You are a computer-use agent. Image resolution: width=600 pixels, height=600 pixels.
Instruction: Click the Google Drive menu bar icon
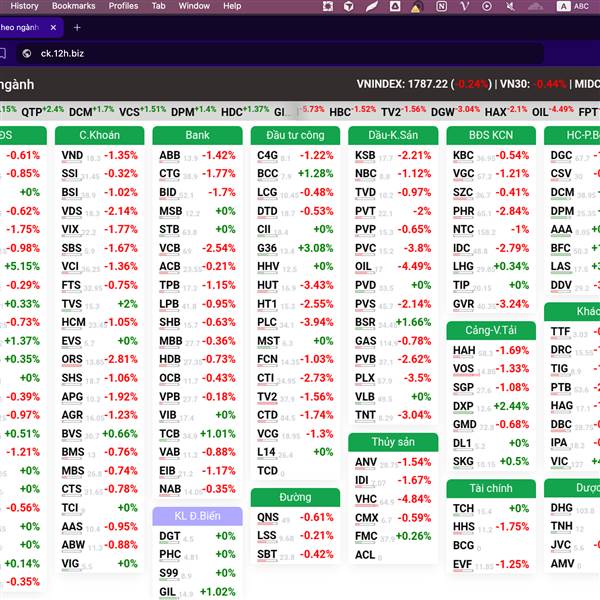click(395, 6)
